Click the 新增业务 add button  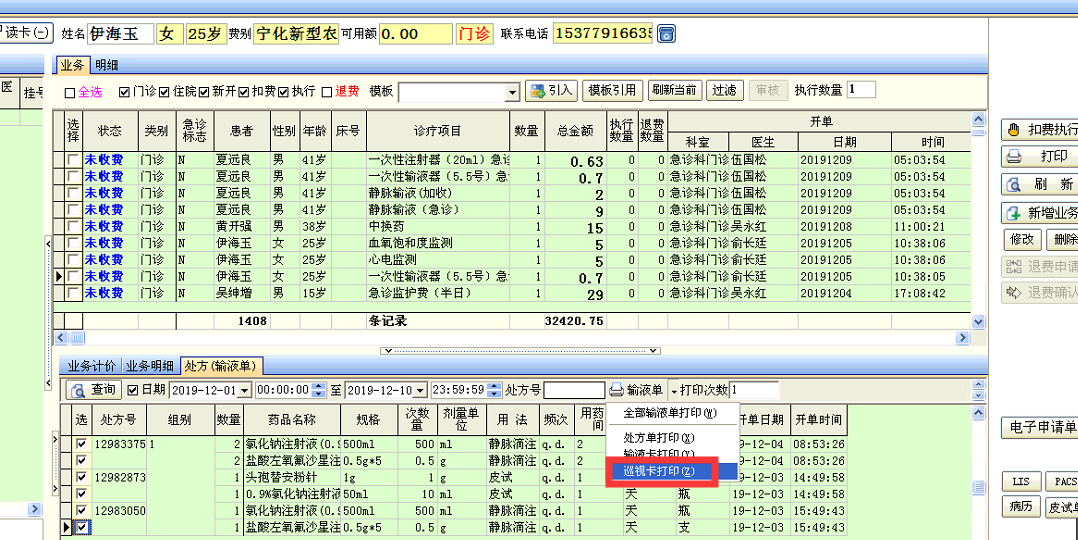pyautogui.click(x=1040, y=213)
